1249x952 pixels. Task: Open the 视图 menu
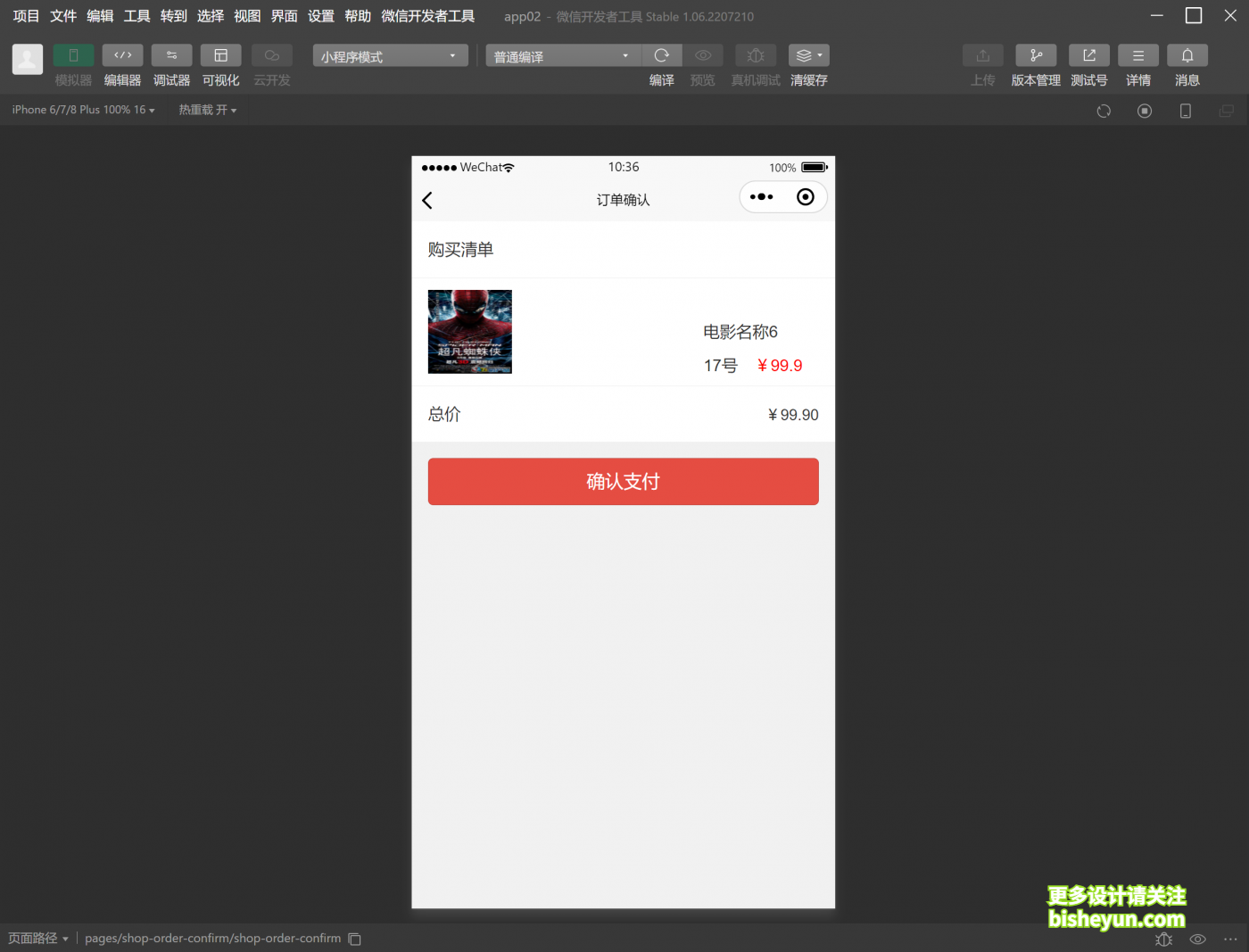point(247,16)
